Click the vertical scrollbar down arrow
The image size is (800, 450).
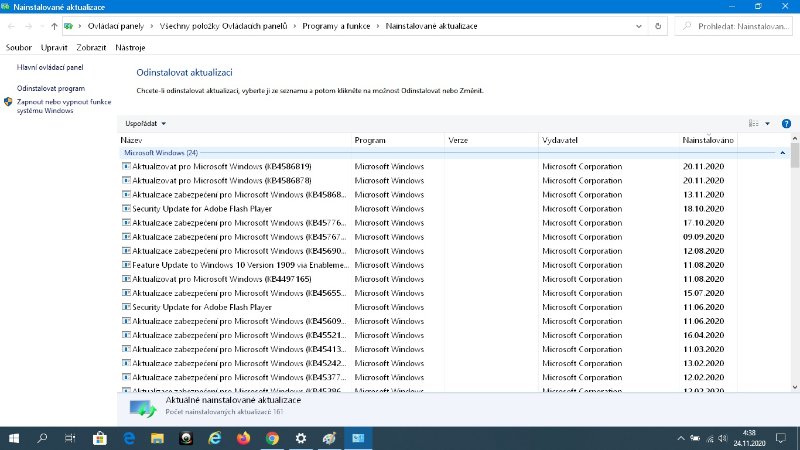point(795,387)
